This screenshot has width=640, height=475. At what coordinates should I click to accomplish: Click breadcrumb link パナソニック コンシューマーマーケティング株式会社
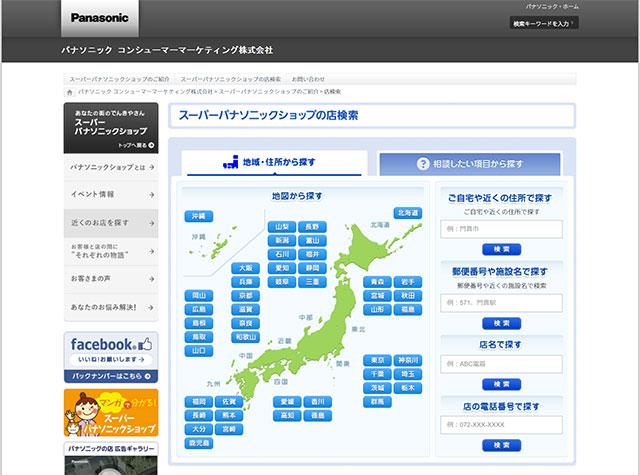coord(145,92)
